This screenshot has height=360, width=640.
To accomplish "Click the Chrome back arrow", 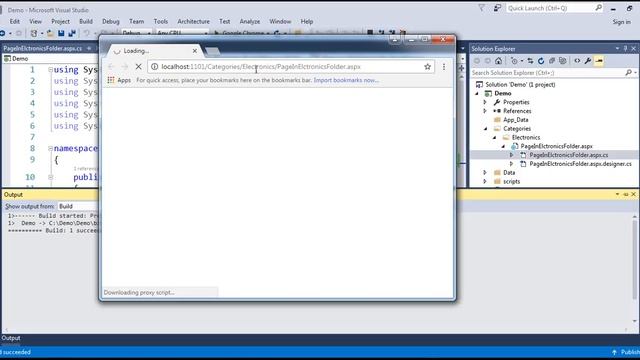I will [111, 67].
